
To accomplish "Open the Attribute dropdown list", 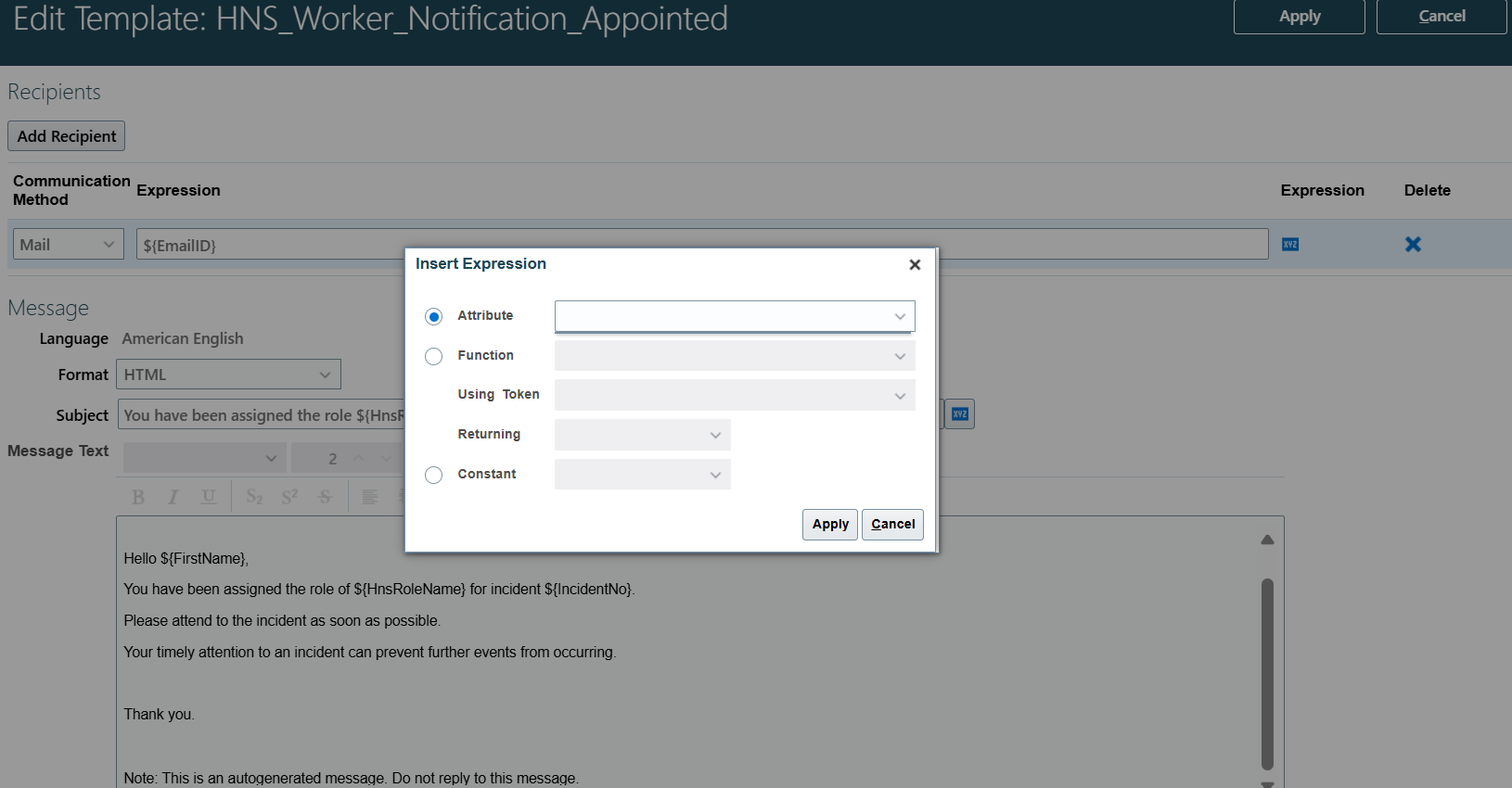I will [735, 316].
